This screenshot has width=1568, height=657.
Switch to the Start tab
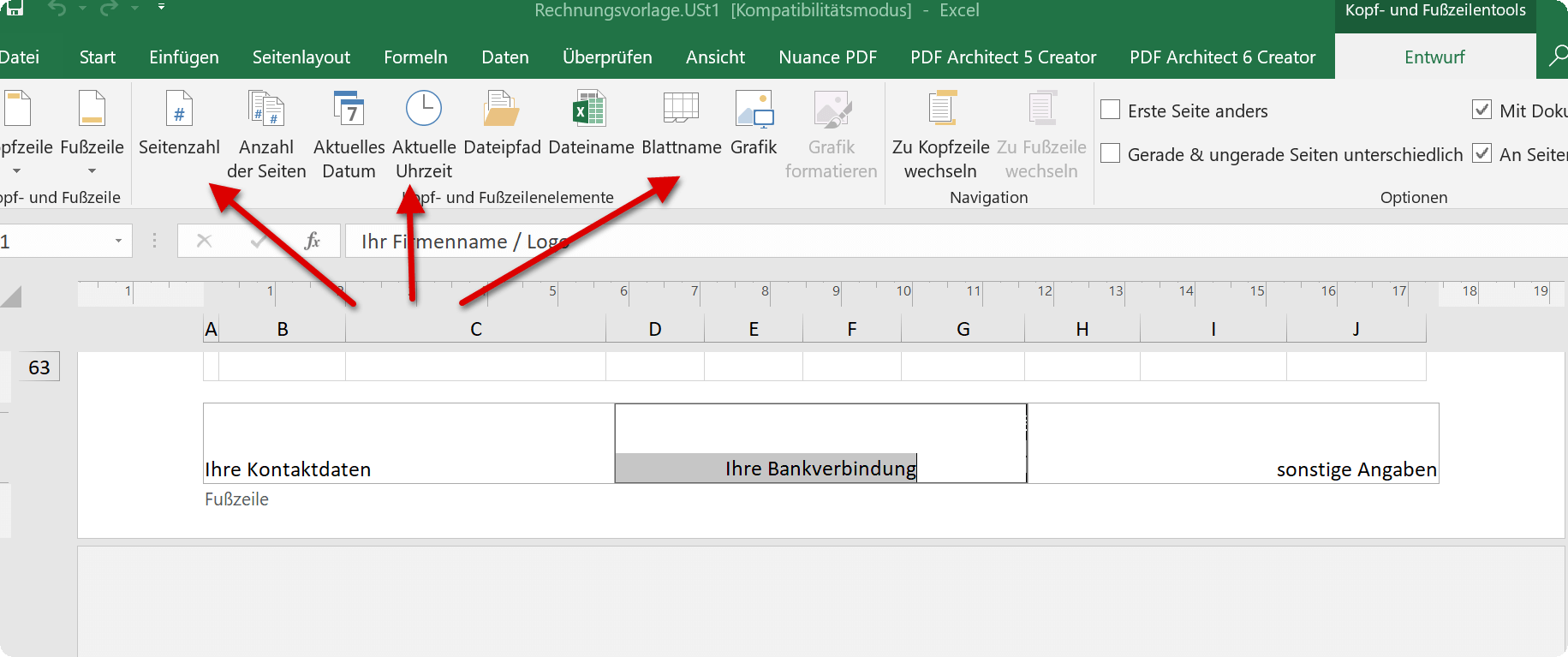click(x=98, y=57)
